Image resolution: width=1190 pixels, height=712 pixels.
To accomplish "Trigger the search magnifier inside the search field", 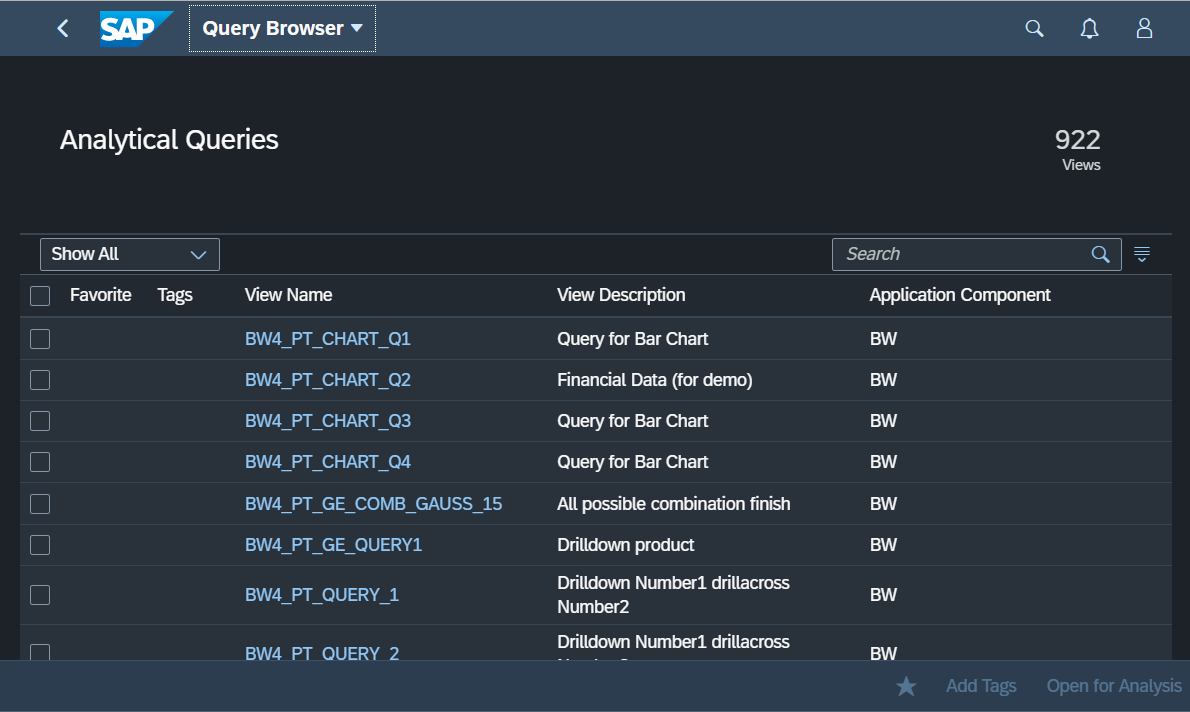I will 1100,254.
